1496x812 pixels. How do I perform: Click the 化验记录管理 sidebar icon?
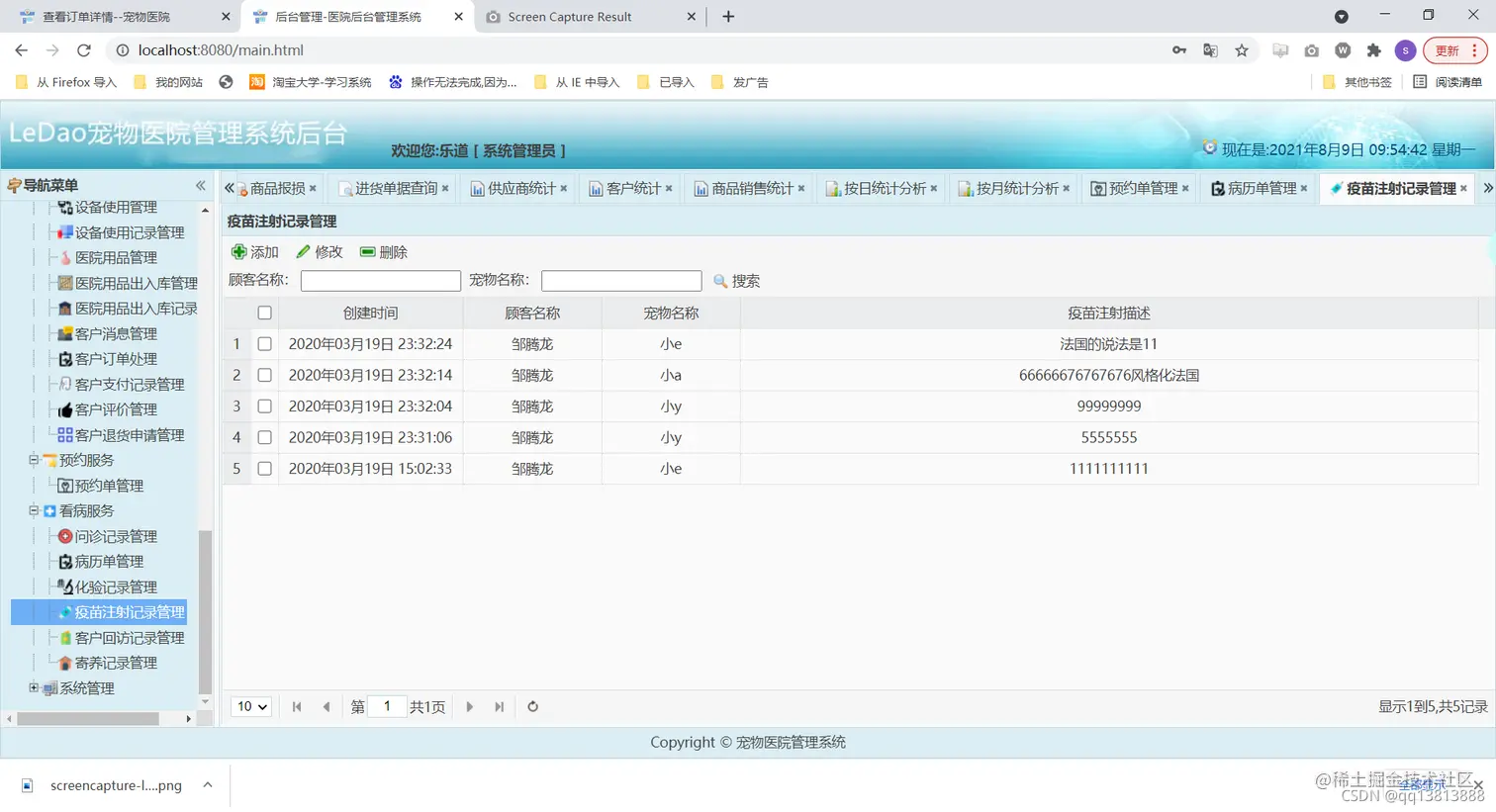pyautogui.click(x=67, y=586)
